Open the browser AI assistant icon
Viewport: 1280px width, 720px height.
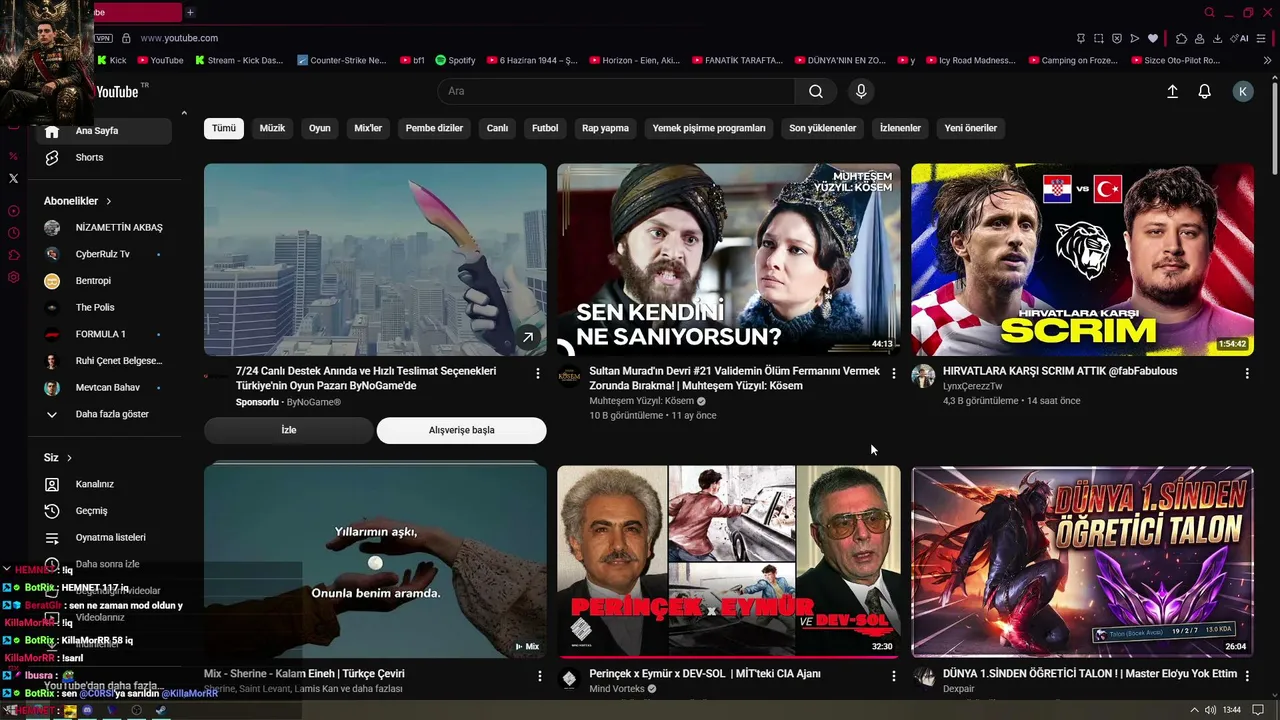[x=1240, y=38]
